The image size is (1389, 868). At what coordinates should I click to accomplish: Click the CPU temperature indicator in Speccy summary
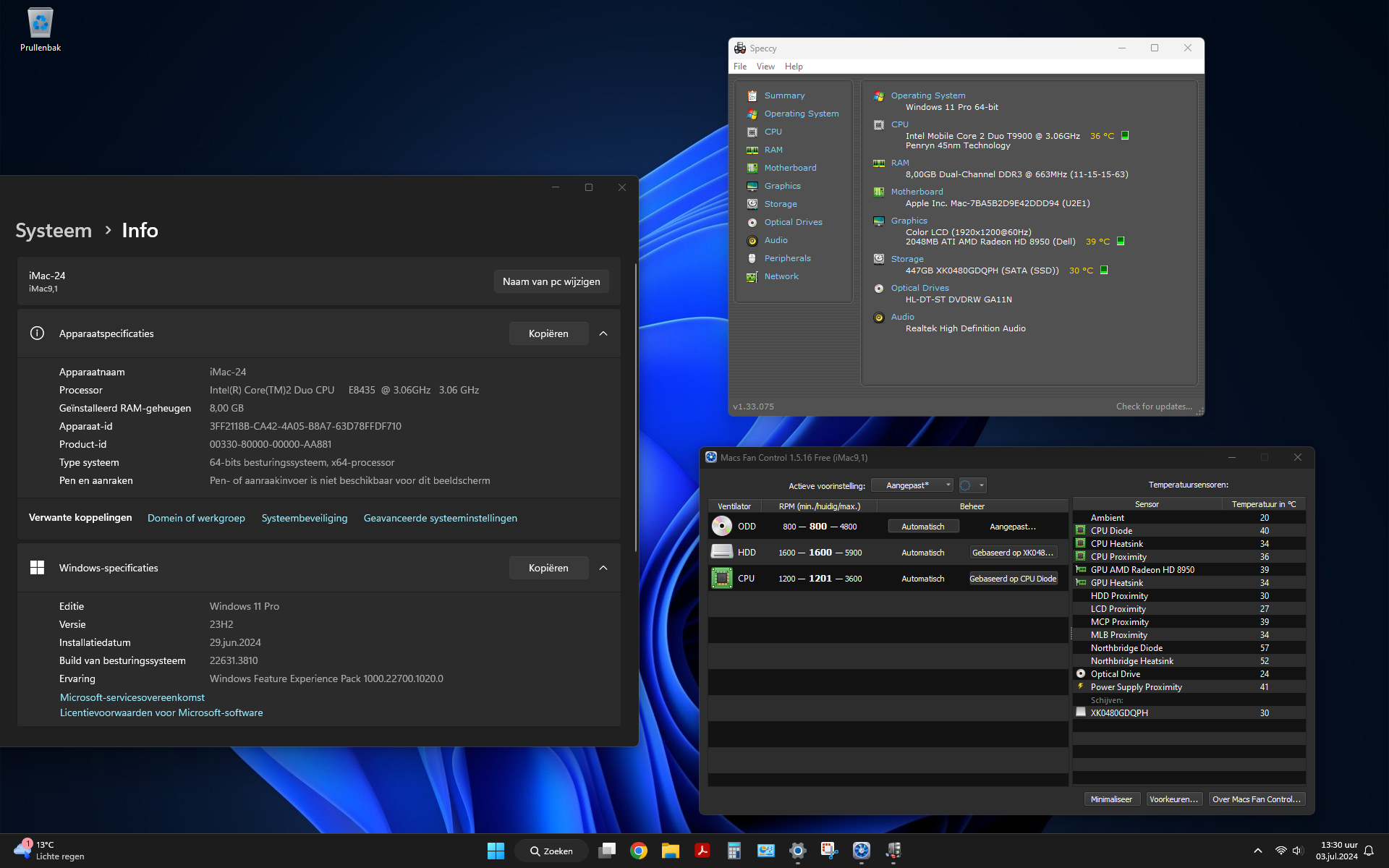pyautogui.click(x=1125, y=135)
